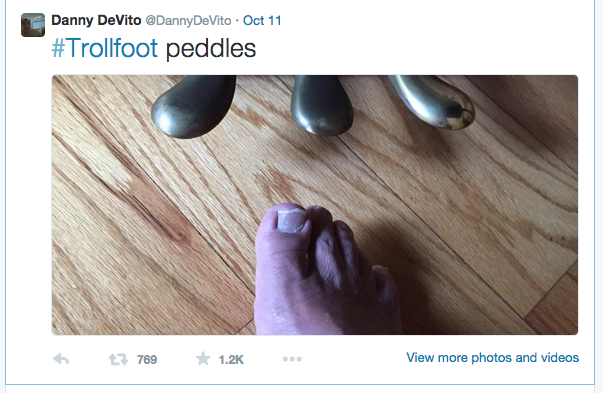Open Danny DeVito's profile avatar
The image size is (603, 393).
point(33,25)
